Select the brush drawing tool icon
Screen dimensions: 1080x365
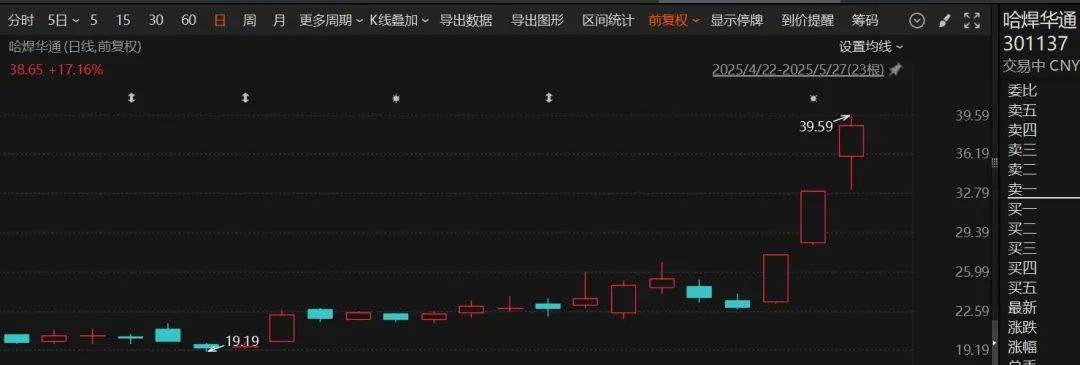[945, 21]
